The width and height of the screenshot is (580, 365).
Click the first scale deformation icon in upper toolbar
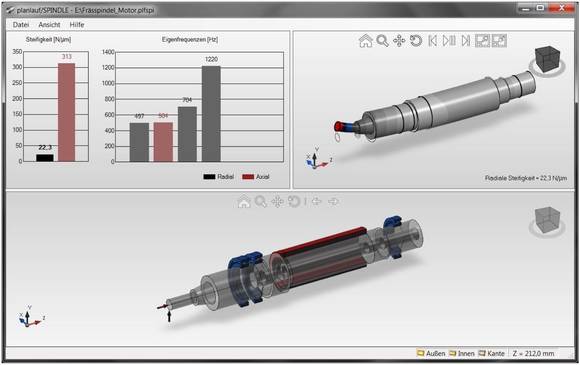point(482,41)
